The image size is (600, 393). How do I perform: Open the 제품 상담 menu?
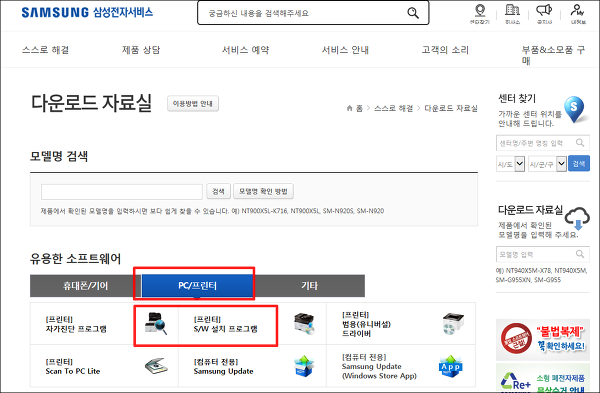pyautogui.click(x=141, y=50)
